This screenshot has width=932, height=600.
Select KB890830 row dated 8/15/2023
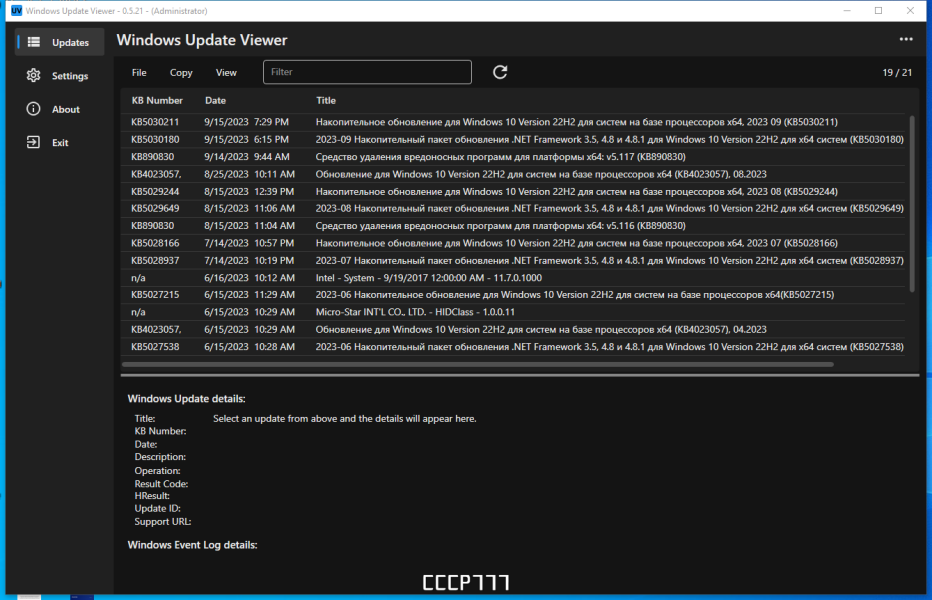(x=514, y=225)
